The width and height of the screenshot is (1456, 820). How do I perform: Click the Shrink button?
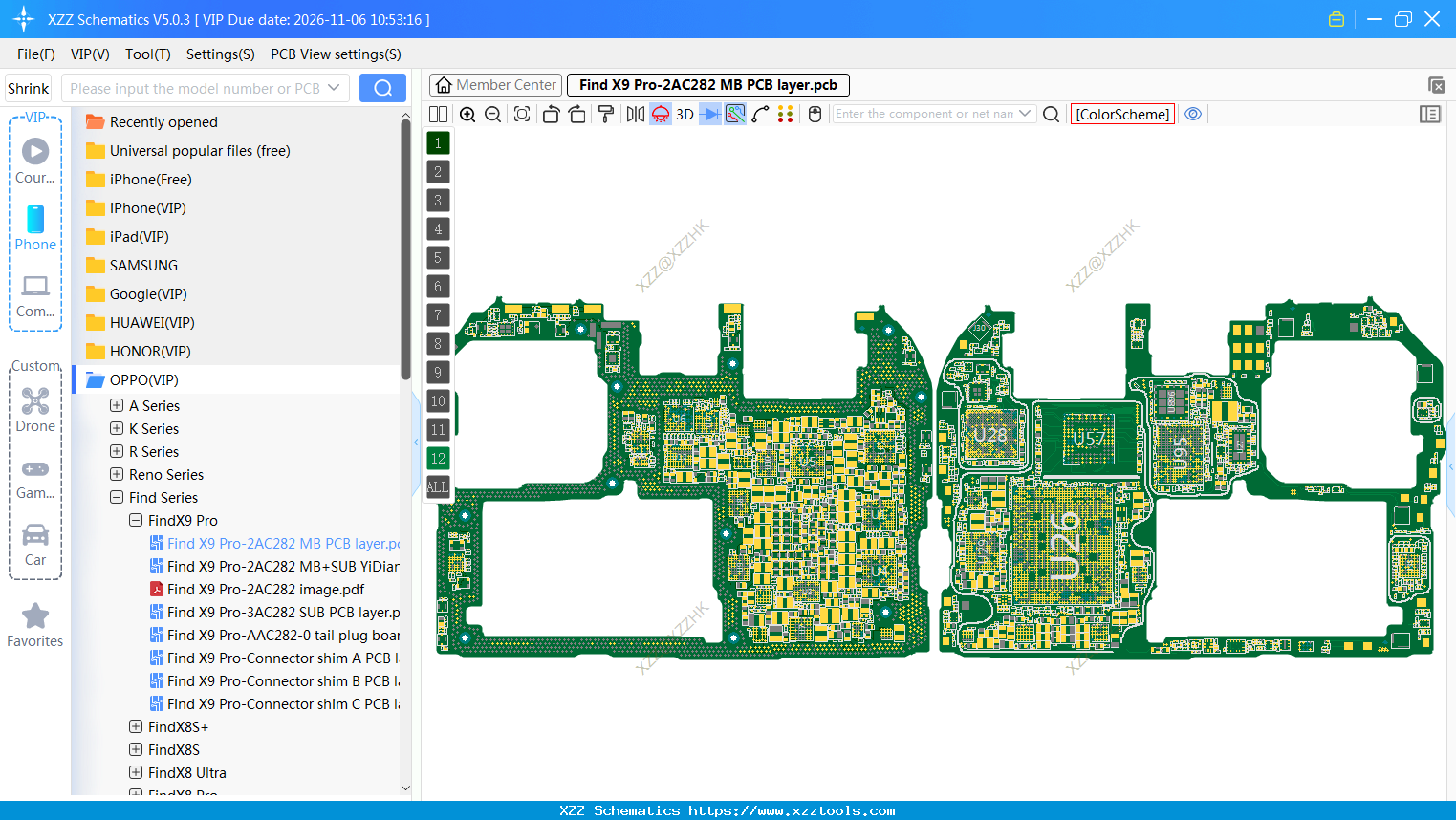click(28, 87)
